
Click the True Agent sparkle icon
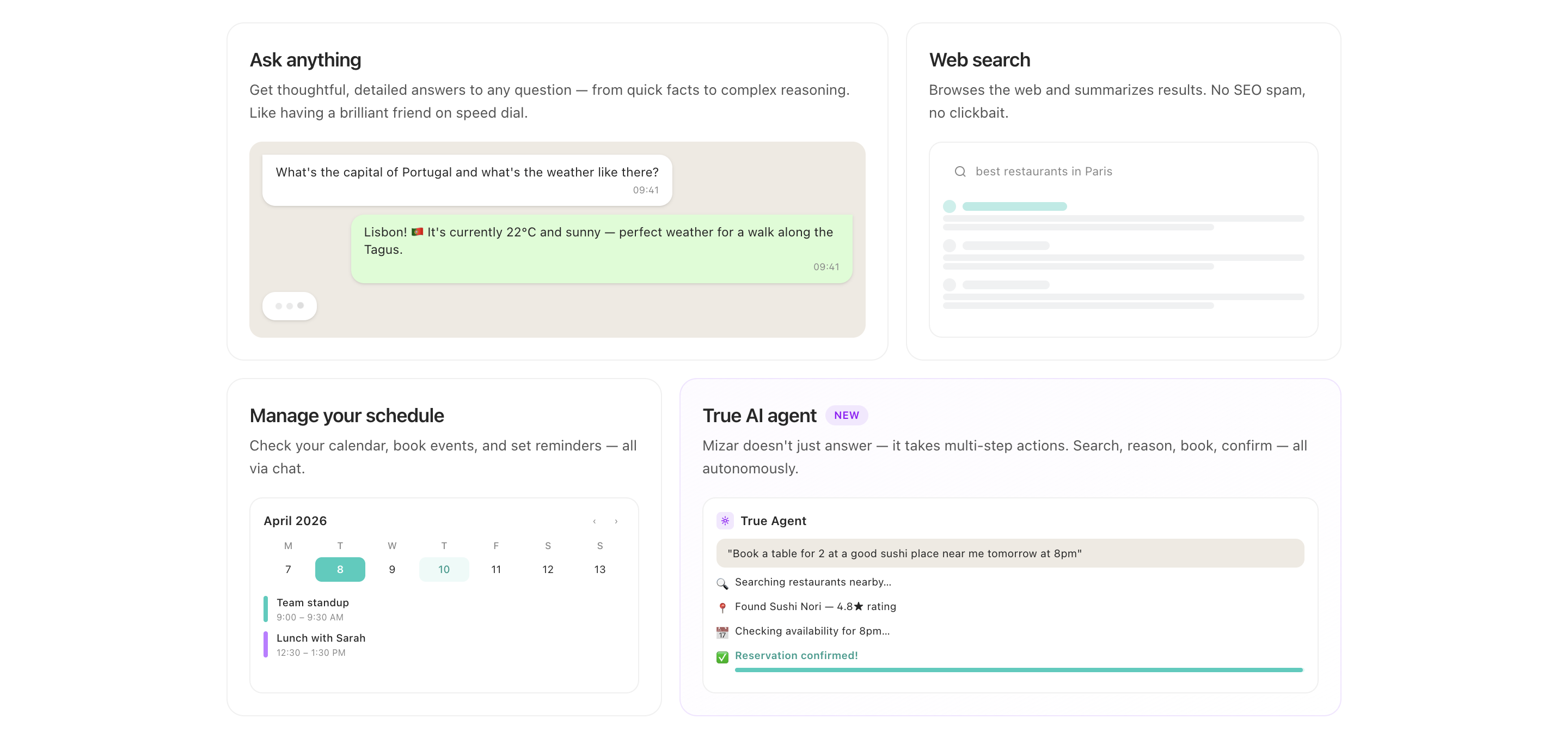point(724,521)
